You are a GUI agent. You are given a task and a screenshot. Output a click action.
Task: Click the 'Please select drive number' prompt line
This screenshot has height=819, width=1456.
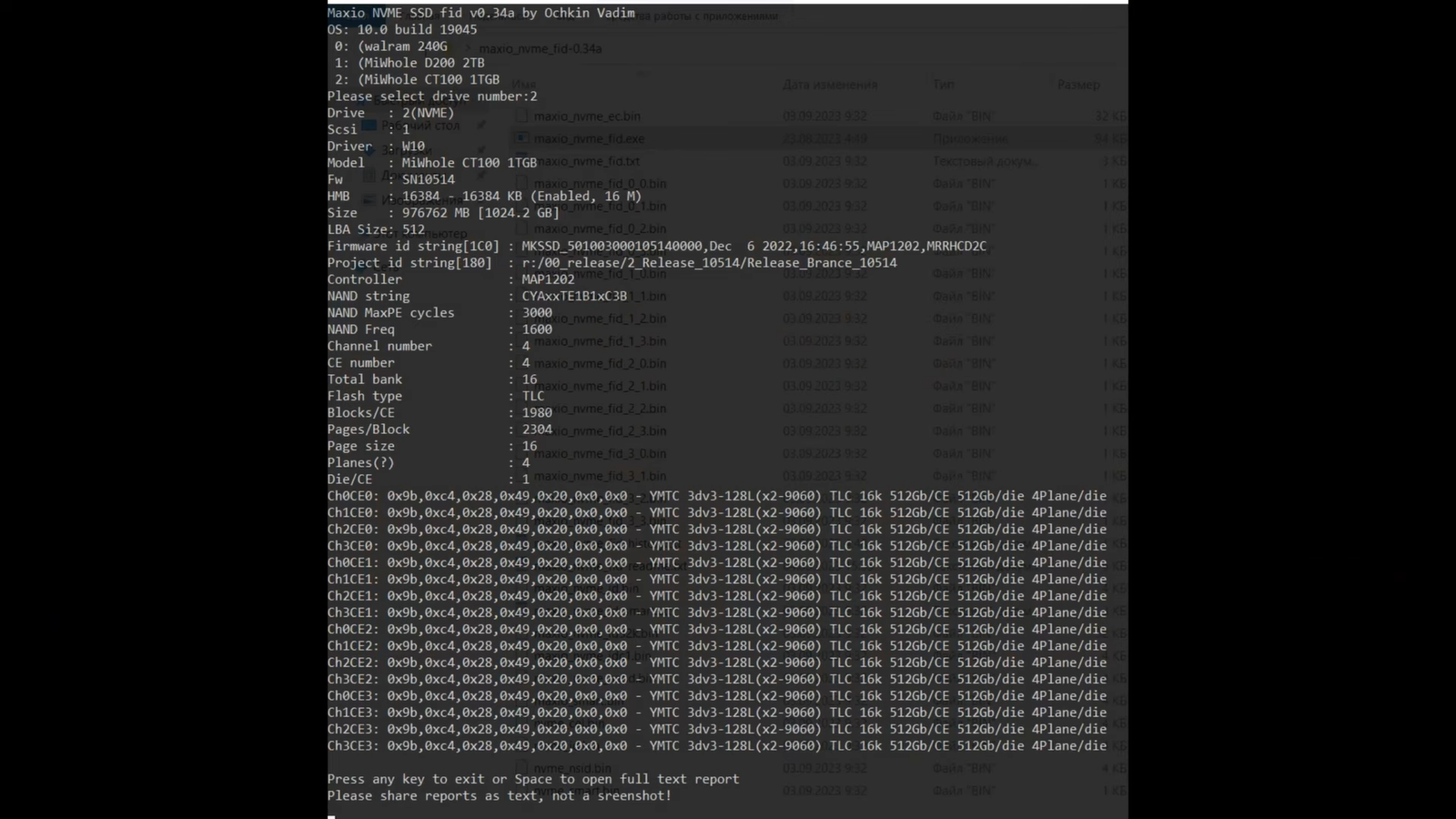click(x=431, y=96)
